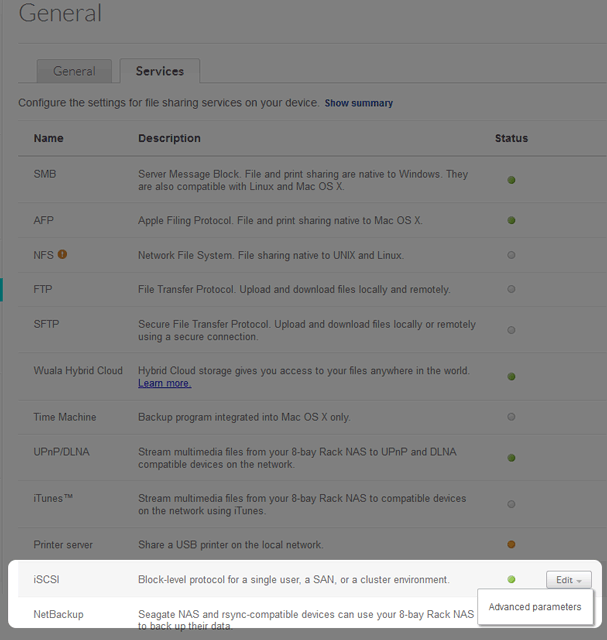Click the orange Printer server status dot
This screenshot has height=640, width=607.
click(x=512, y=545)
